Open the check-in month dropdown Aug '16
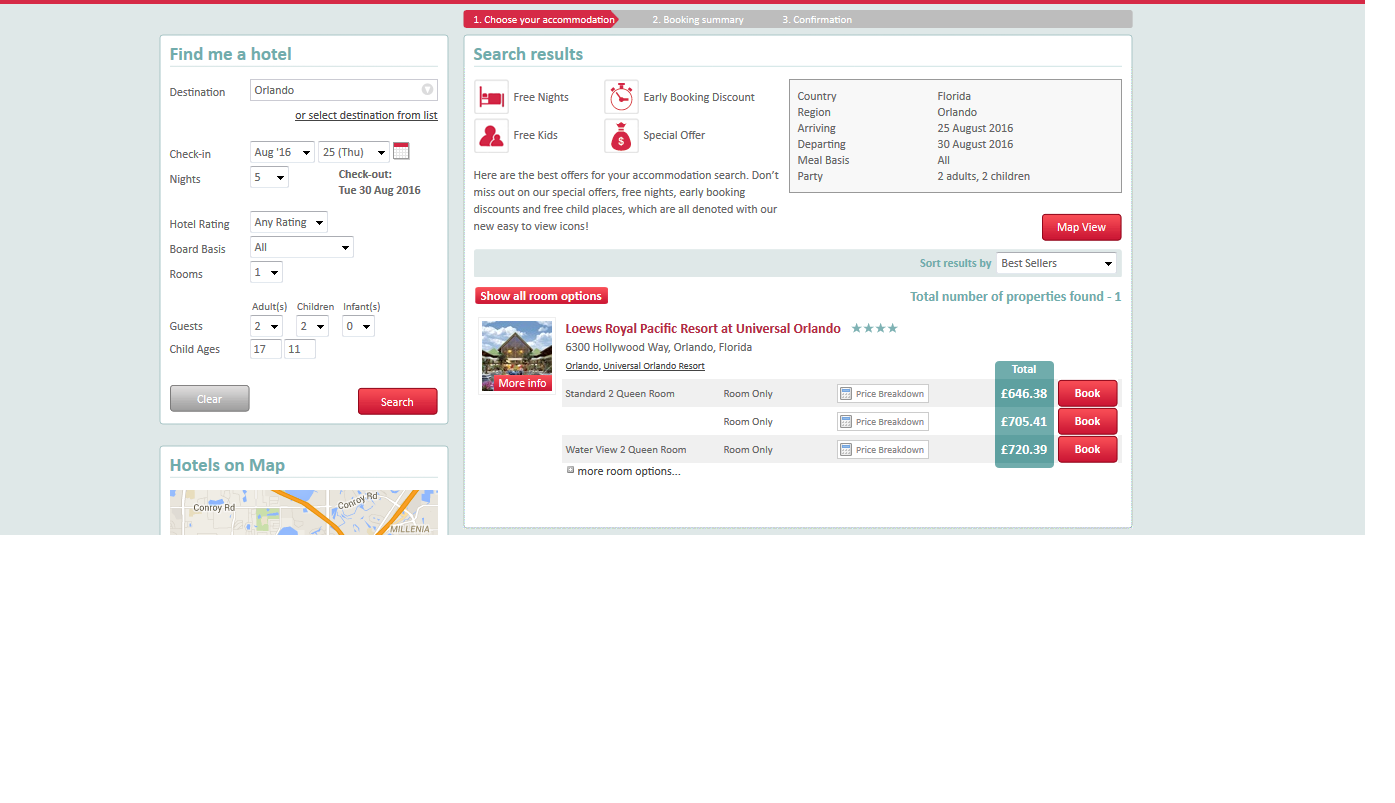 pyautogui.click(x=282, y=152)
